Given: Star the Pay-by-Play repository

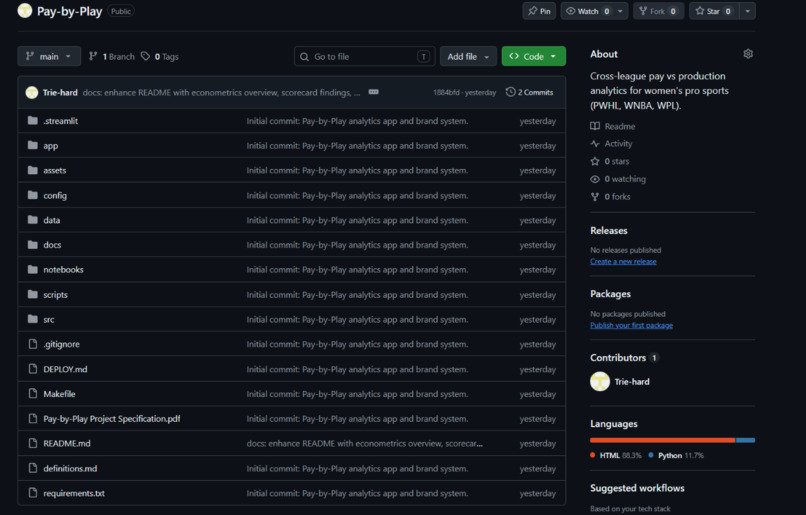Looking at the screenshot, I should [x=715, y=11].
